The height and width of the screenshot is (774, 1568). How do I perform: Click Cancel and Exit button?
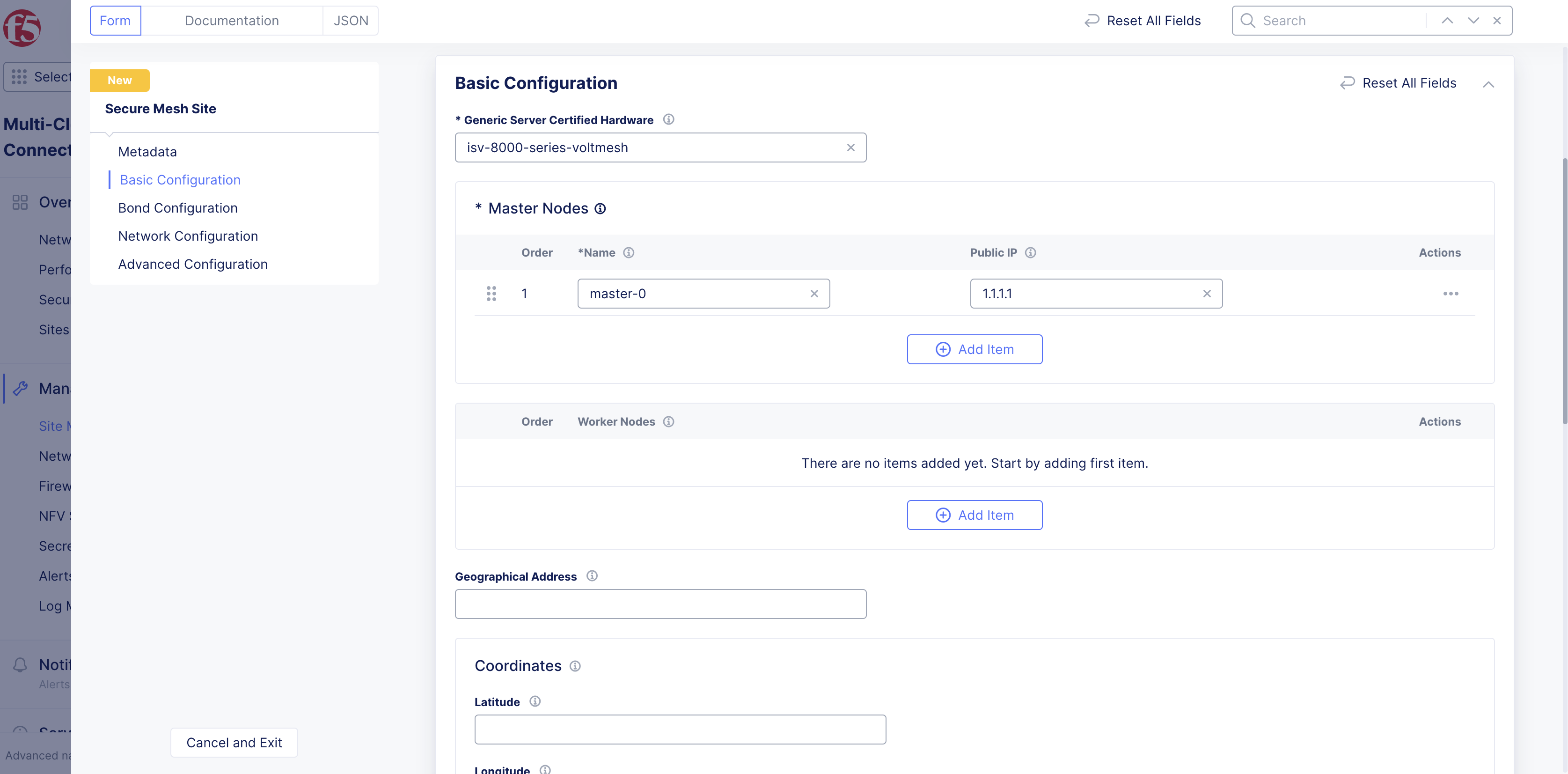click(234, 742)
